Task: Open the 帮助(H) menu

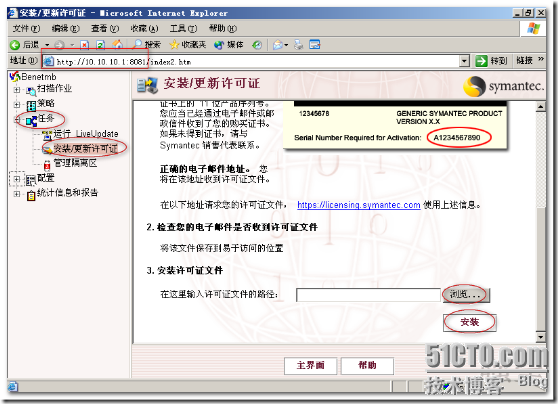Action: [223, 28]
